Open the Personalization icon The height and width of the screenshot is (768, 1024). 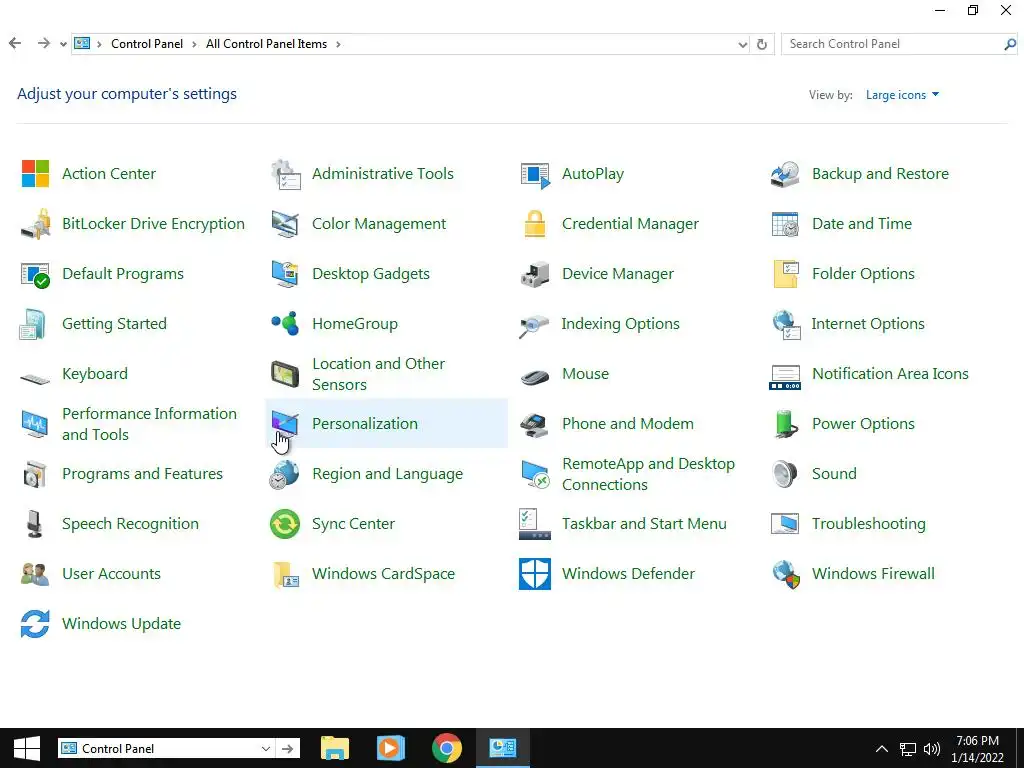click(285, 424)
